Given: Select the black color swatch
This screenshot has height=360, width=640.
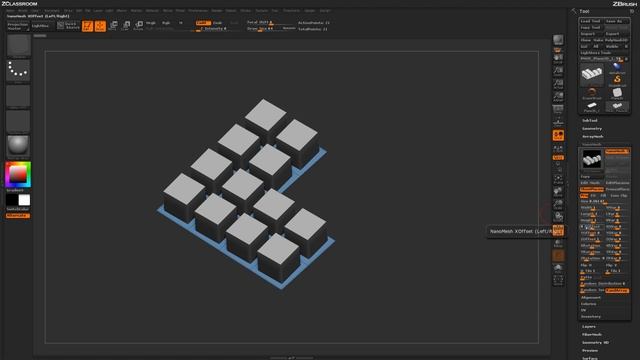Looking at the screenshot, I should tap(12, 200).
